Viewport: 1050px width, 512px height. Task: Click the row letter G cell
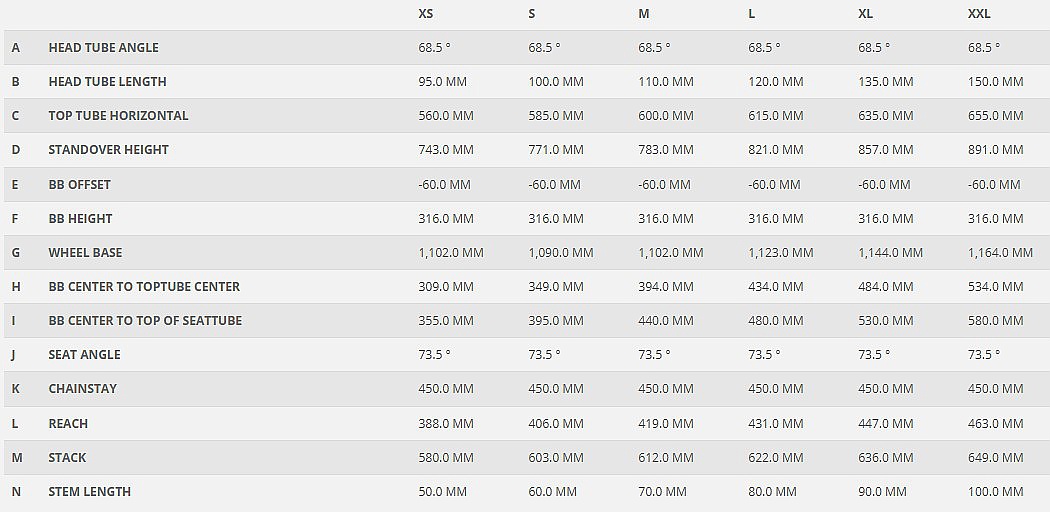pyautogui.click(x=16, y=253)
